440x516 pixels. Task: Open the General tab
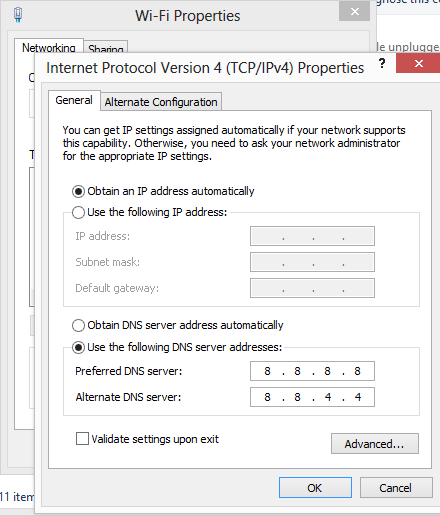pyautogui.click(x=74, y=100)
